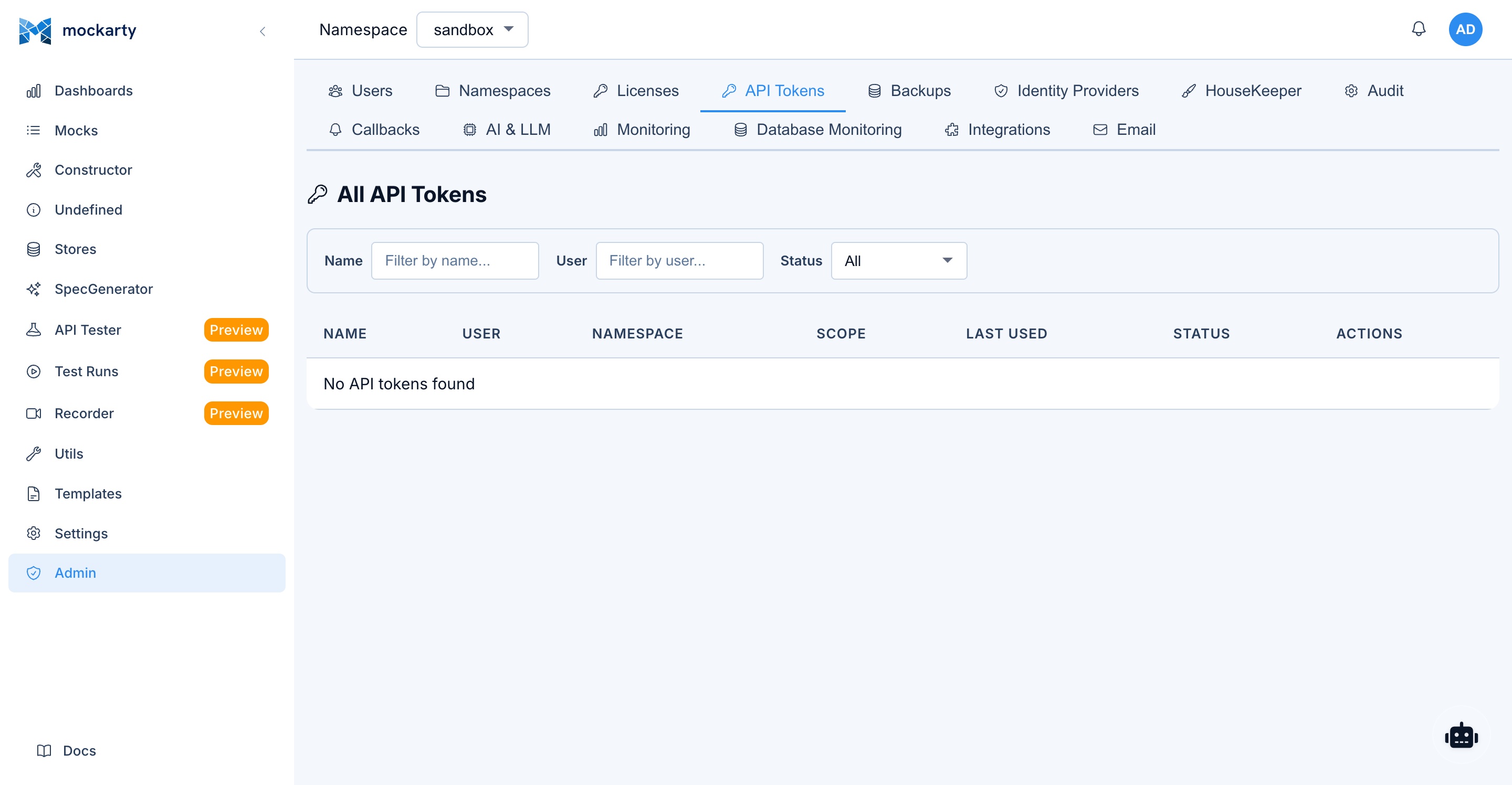Click the key icon beside All API Tokens
This screenshot has height=785, width=1512.
point(318,194)
